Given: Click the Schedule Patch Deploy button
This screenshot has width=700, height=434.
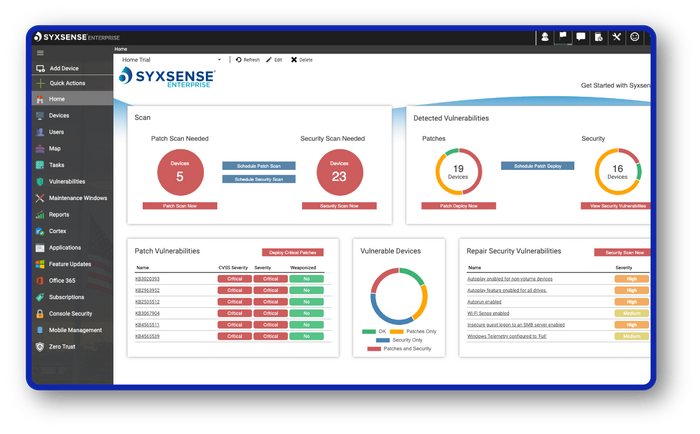Looking at the screenshot, I should click(x=538, y=166).
